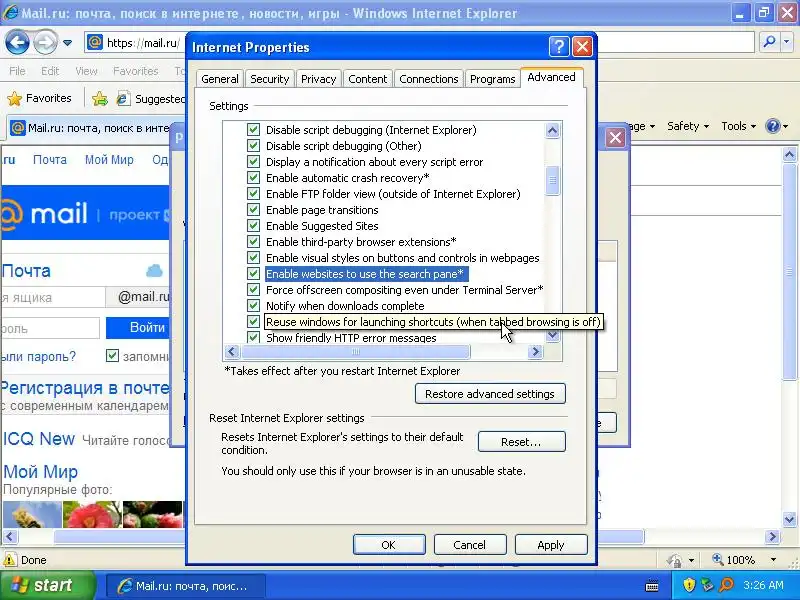The height and width of the screenshot is (600, 800).
Task: Switch to the Programs tab
Action: tap(492, 79)
